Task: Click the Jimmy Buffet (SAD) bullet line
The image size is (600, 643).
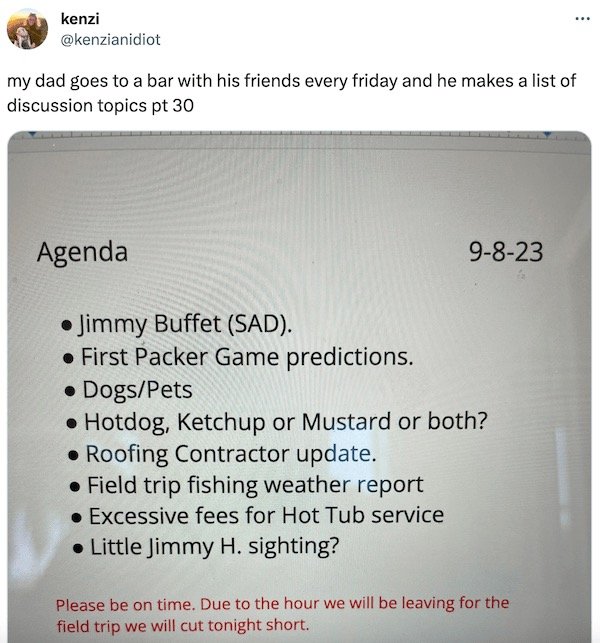Action: [x=176, y=324]
